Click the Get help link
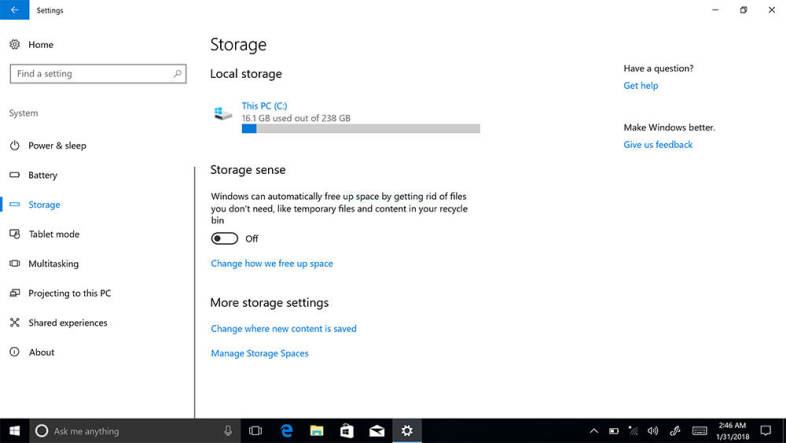The width and height of the screenshot is (786, 443). tap(640, 86)
